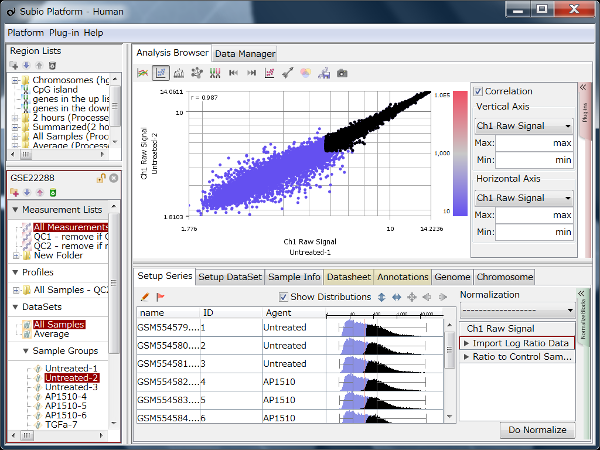Toggle the Show Distributions checkbox
The height and width of the screenshot is (450, 600).
[x=284, y=297]
